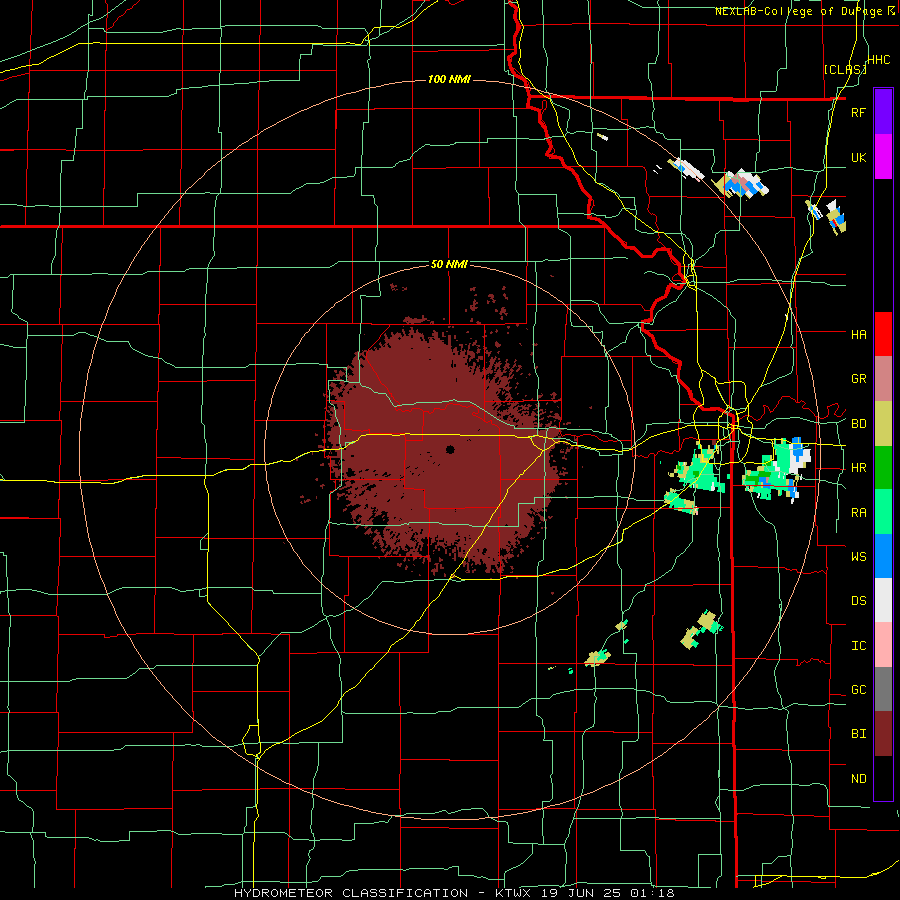
Task: Click the "GC" legend label
Action: tap(858, 690)
